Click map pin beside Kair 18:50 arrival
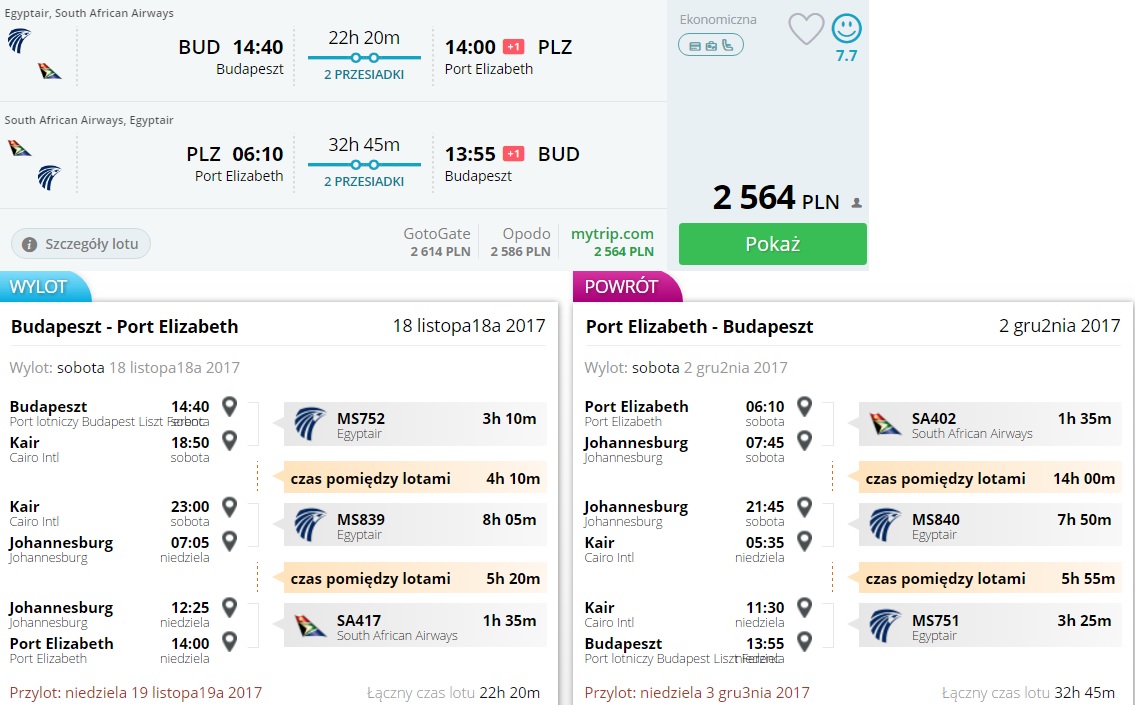This screenshot has width=1138, height=705. [x=229, y=441]
